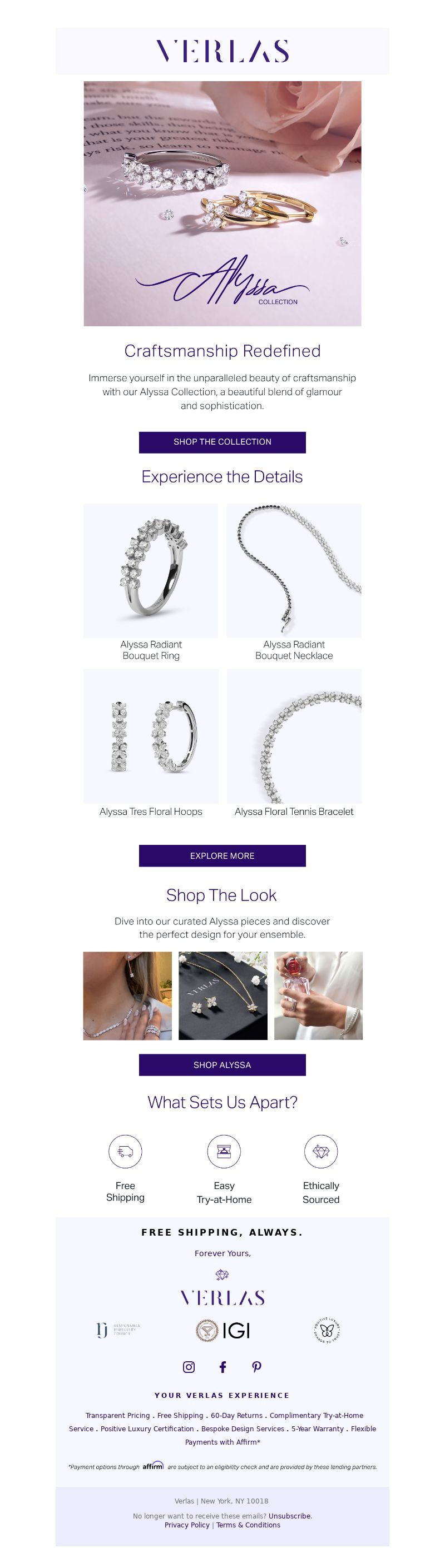This screenshot has height=1568, width=445.
Task: Select the Alyssa Radiant Bouquet Ring image
Action: click(x=151, y=570)
